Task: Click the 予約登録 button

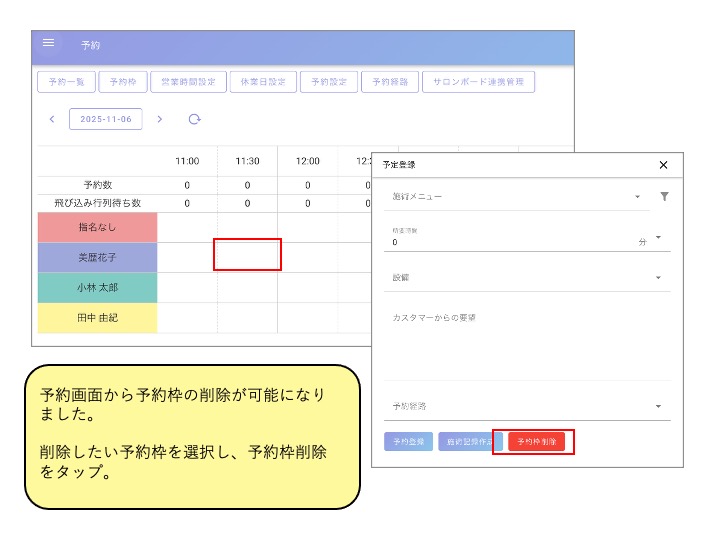Action: (409, 441)
